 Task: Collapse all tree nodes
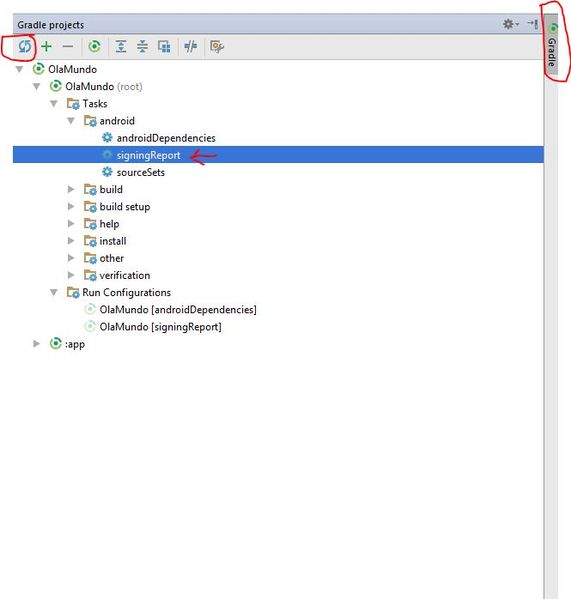point(142,47)
